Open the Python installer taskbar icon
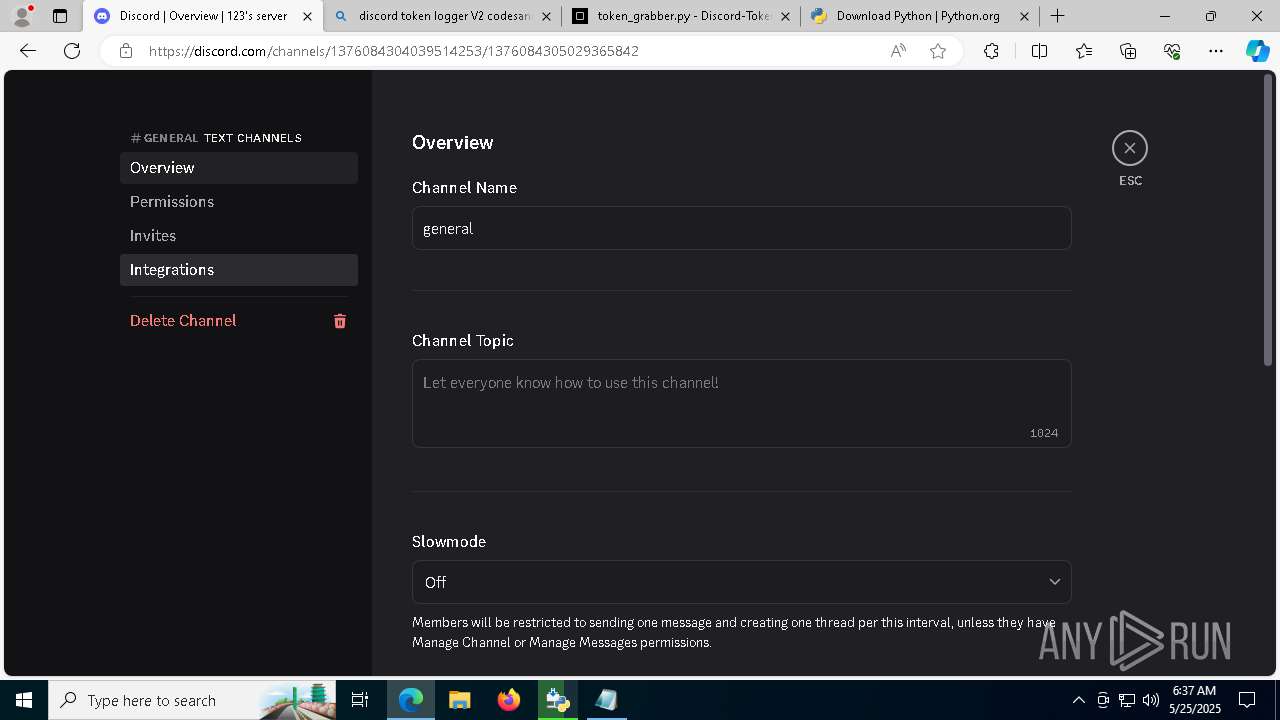 [557, 700]
